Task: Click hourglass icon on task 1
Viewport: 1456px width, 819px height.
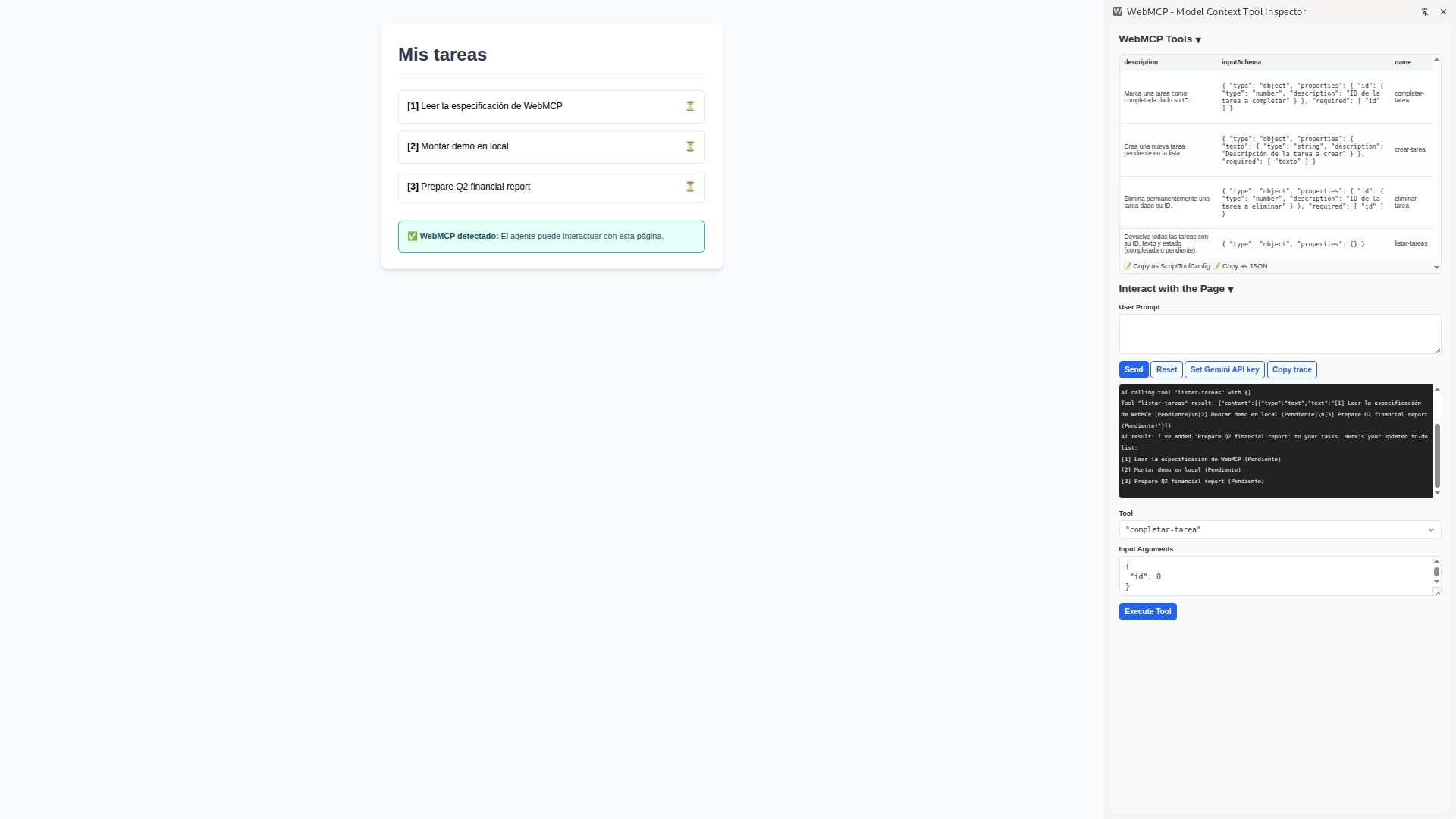Action: coord(690,107)
